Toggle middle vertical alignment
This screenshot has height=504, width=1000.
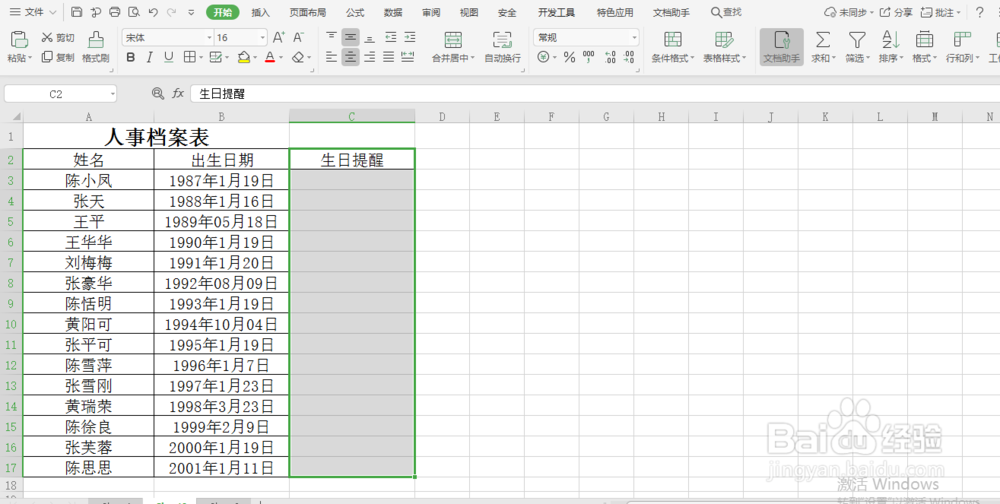350,37
